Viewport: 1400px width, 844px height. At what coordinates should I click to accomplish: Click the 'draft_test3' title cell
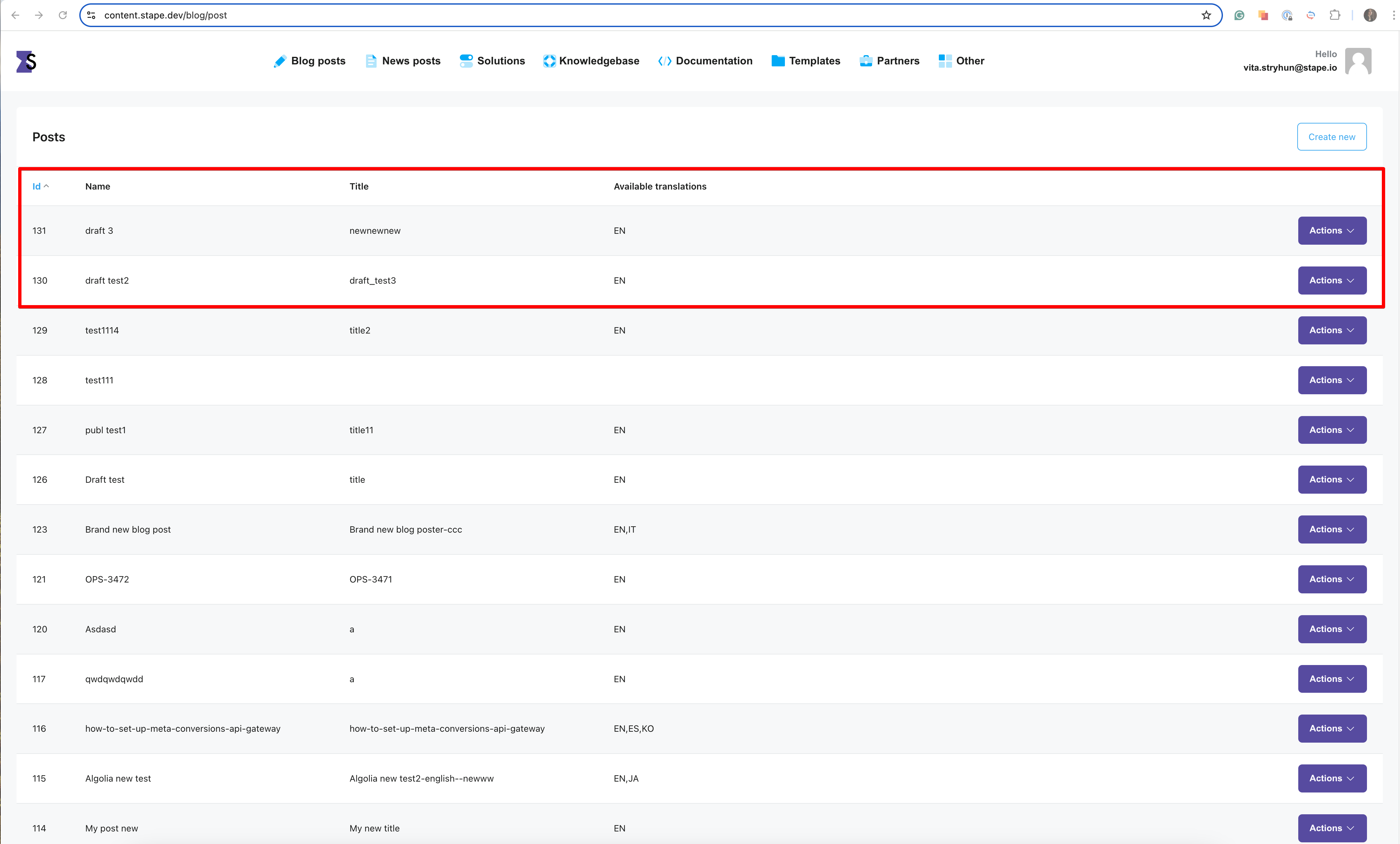(x=373, y=281)
